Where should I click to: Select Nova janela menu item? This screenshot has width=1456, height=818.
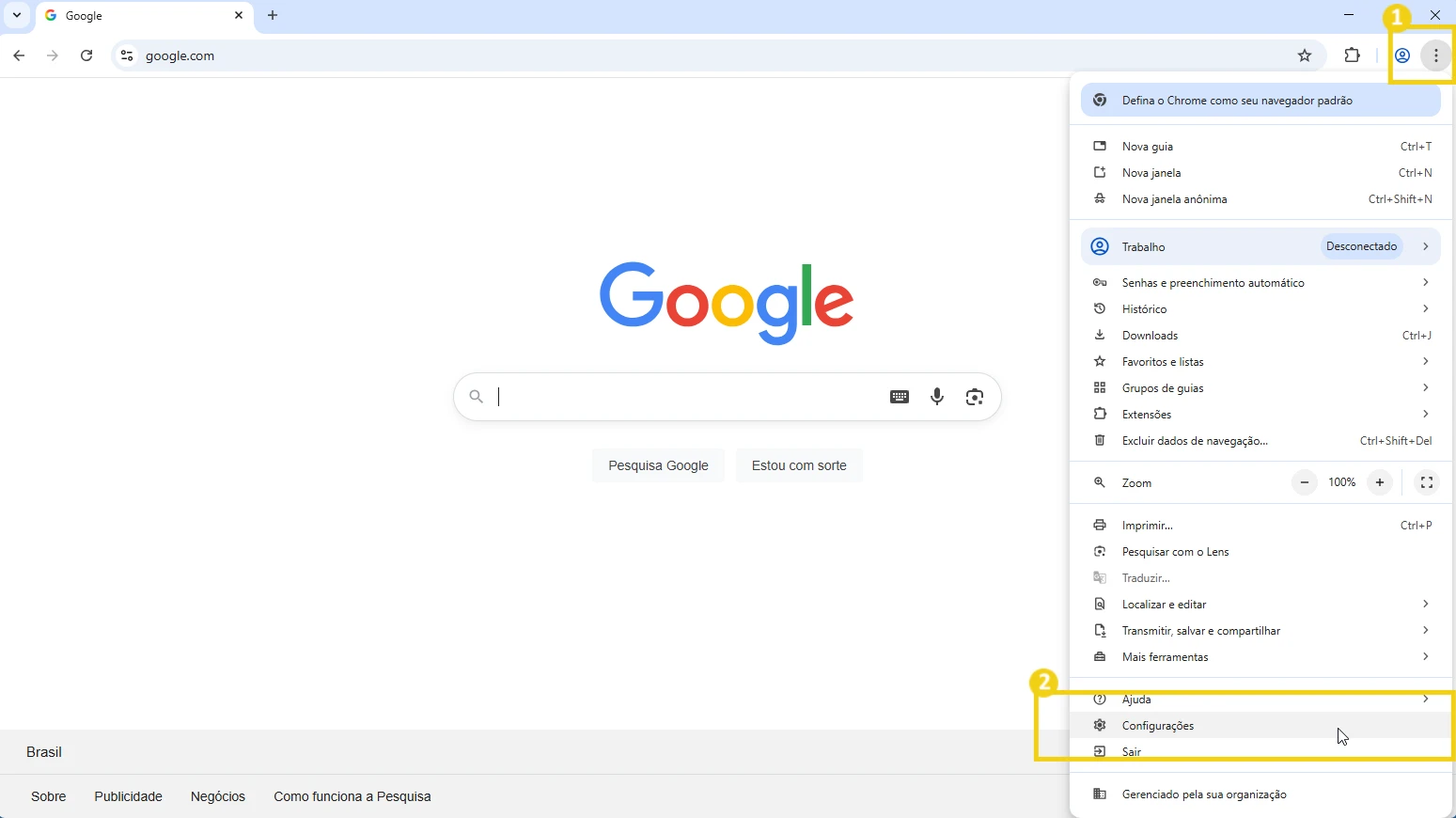pyautogui.click(x=1260, y=173)
